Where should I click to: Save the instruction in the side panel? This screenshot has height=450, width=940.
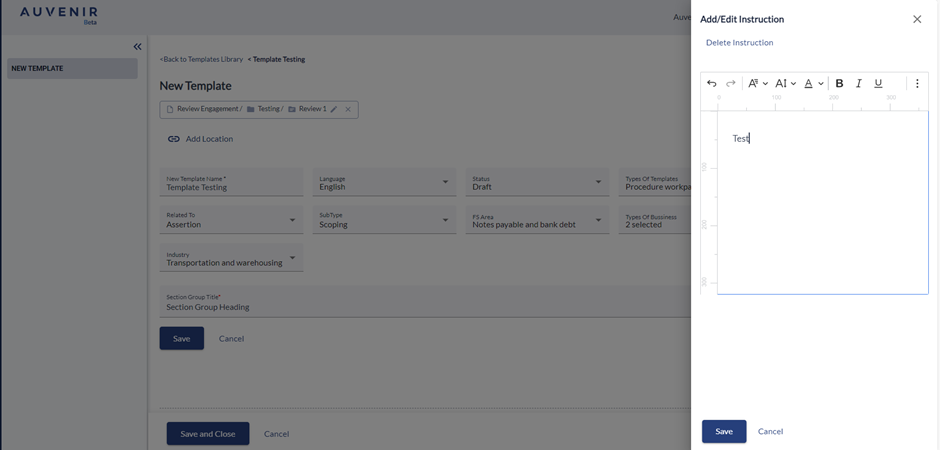coord(724,431)
